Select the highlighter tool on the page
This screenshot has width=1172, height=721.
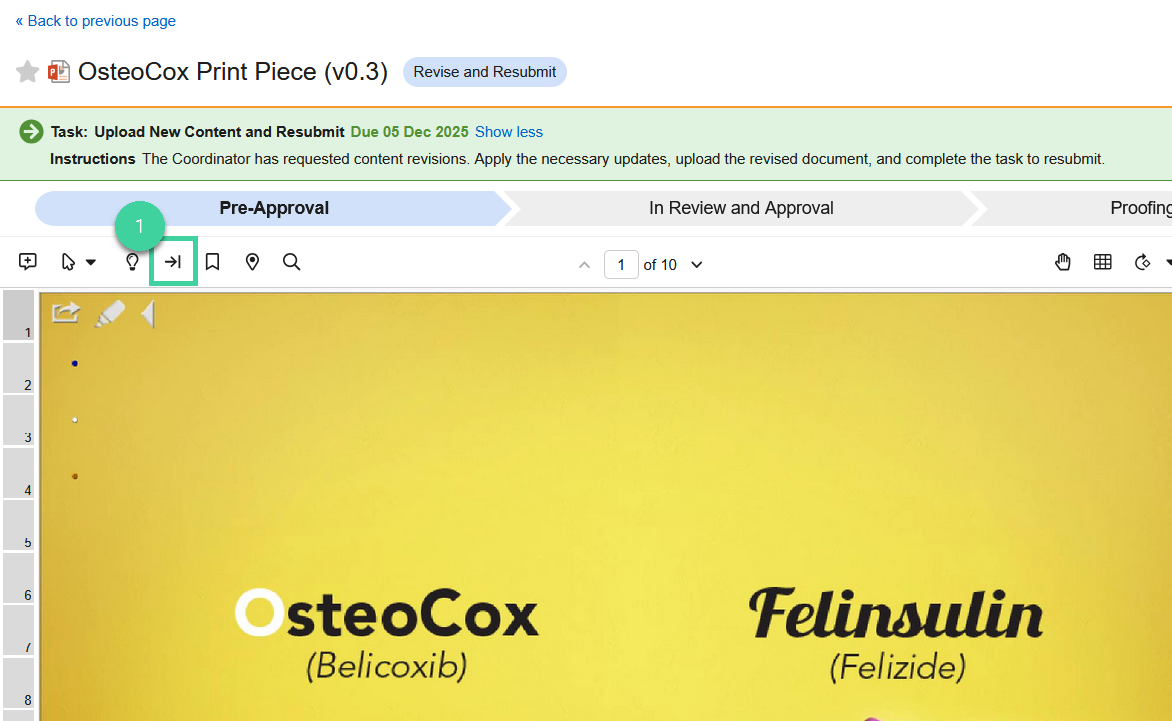pos(110,313)
